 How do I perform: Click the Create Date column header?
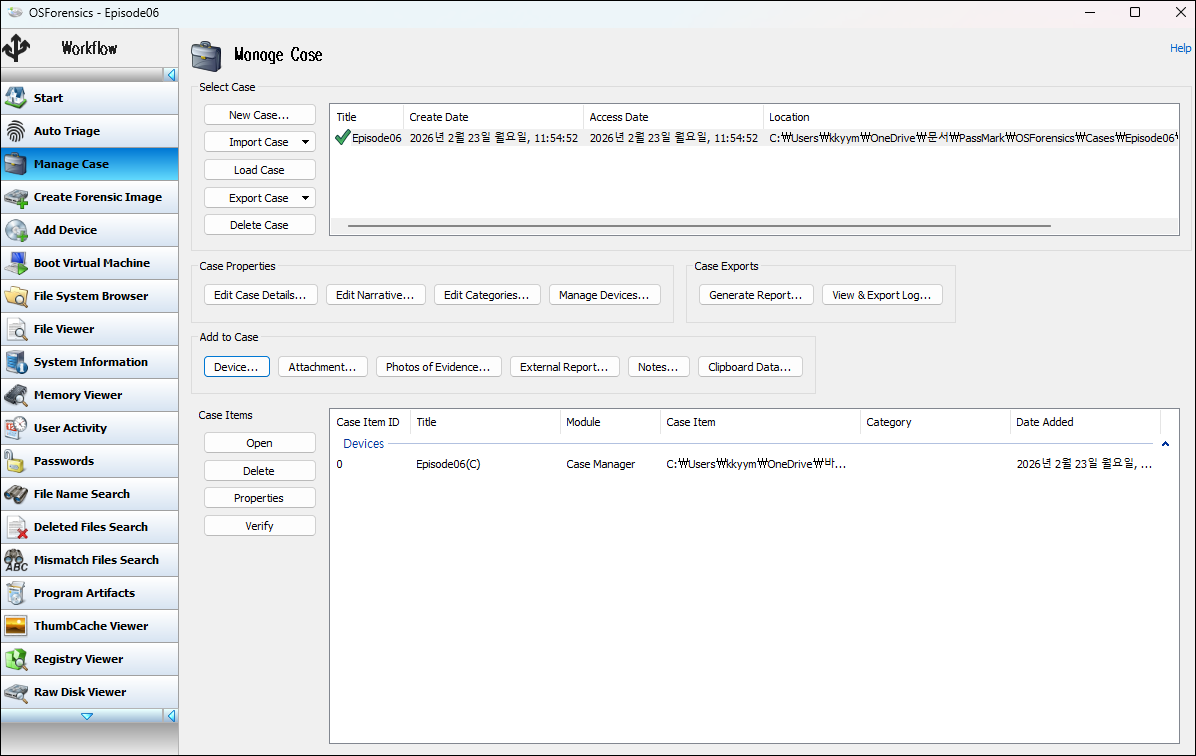(493, 117)
